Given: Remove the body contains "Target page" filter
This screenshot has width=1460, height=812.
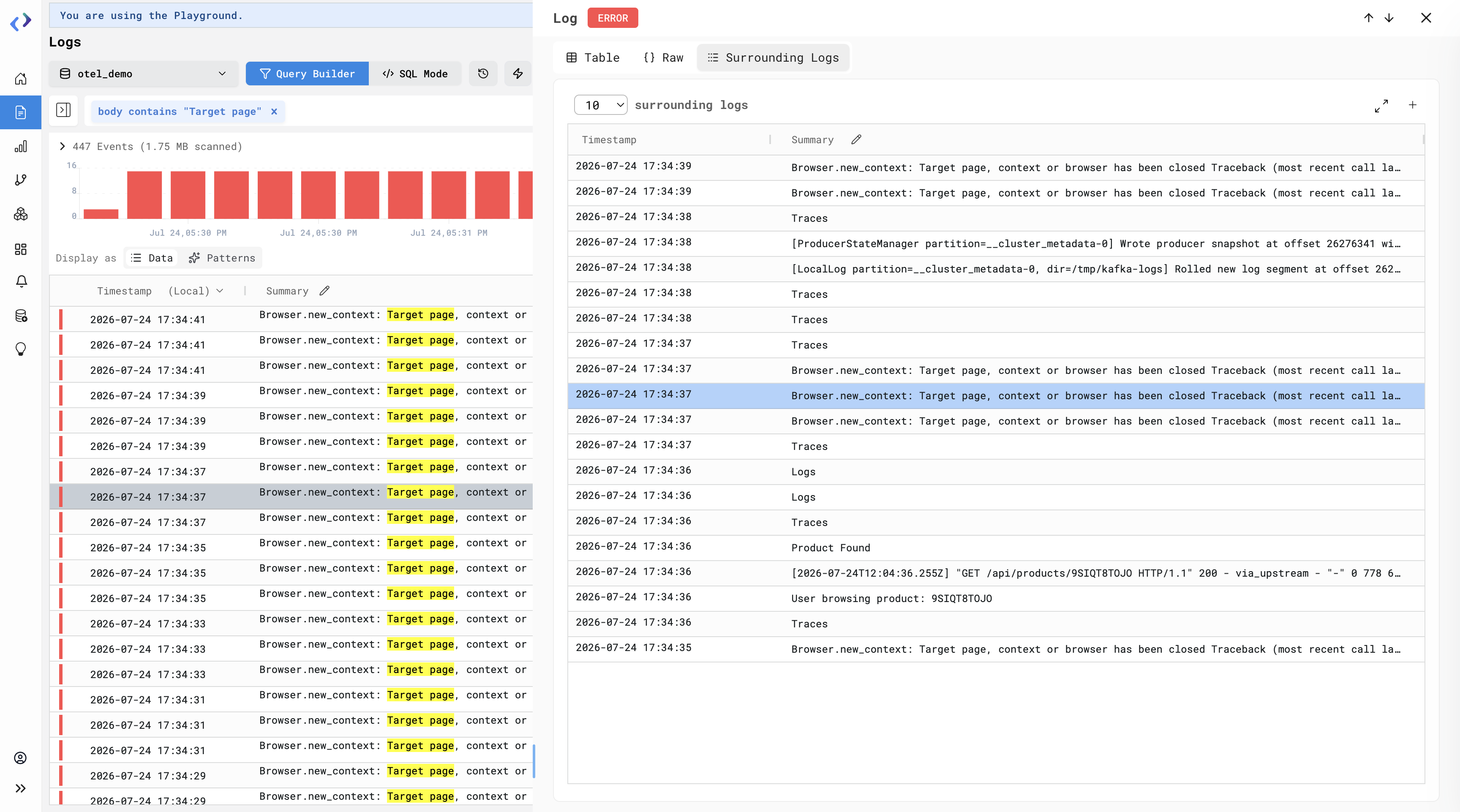Looking at the screenshot, I should pyautogui.click(x=274, y=111).
